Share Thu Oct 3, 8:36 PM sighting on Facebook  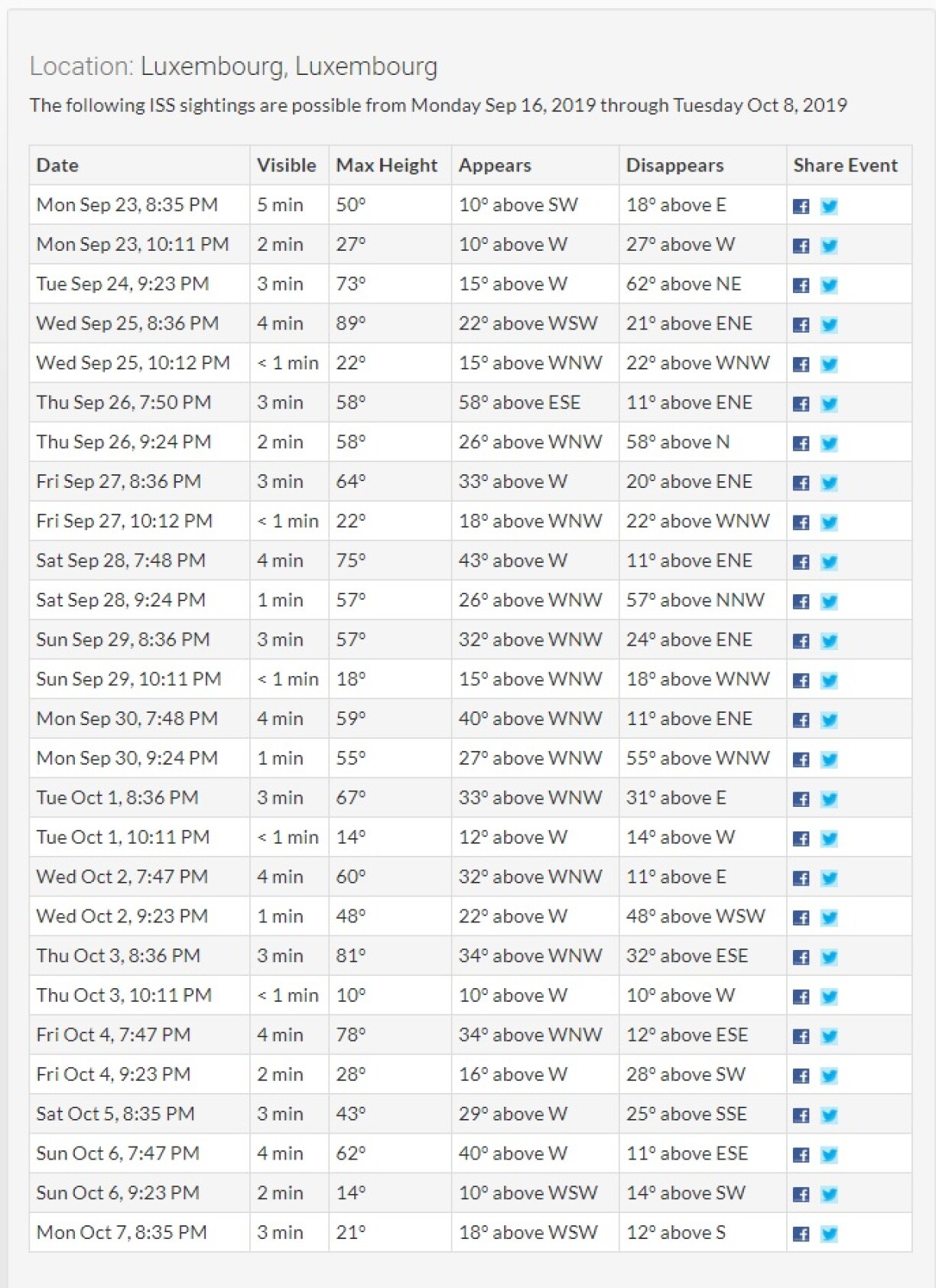tap(801, 958)
